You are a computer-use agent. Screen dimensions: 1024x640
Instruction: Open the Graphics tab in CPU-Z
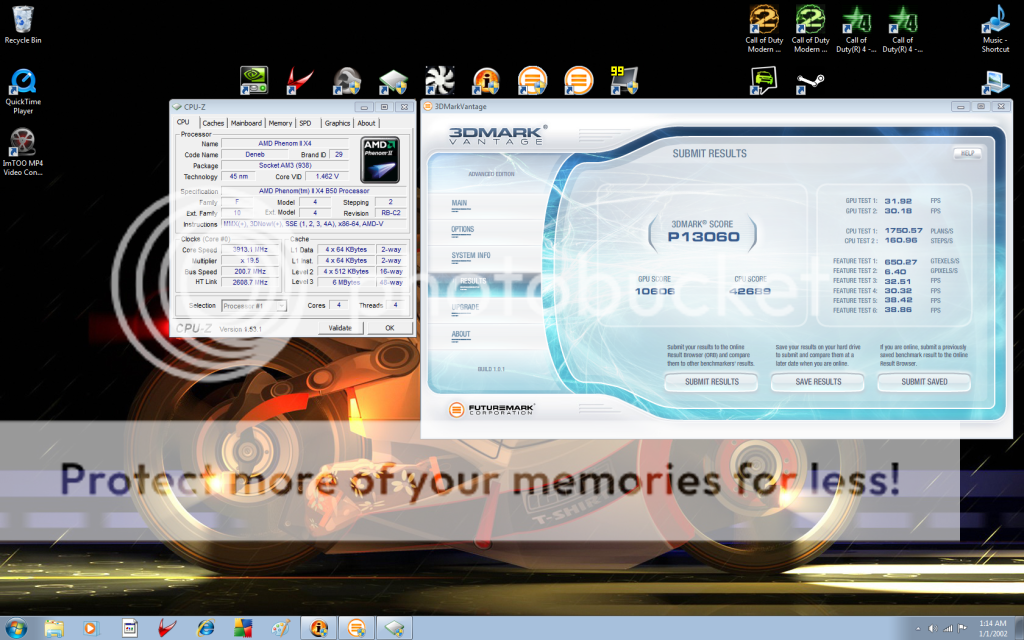337,123
